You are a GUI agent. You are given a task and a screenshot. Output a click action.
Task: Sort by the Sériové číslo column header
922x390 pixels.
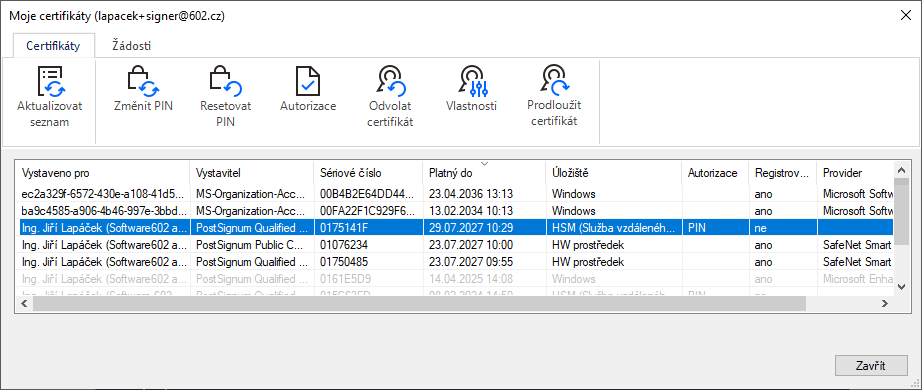pos(368,173)
